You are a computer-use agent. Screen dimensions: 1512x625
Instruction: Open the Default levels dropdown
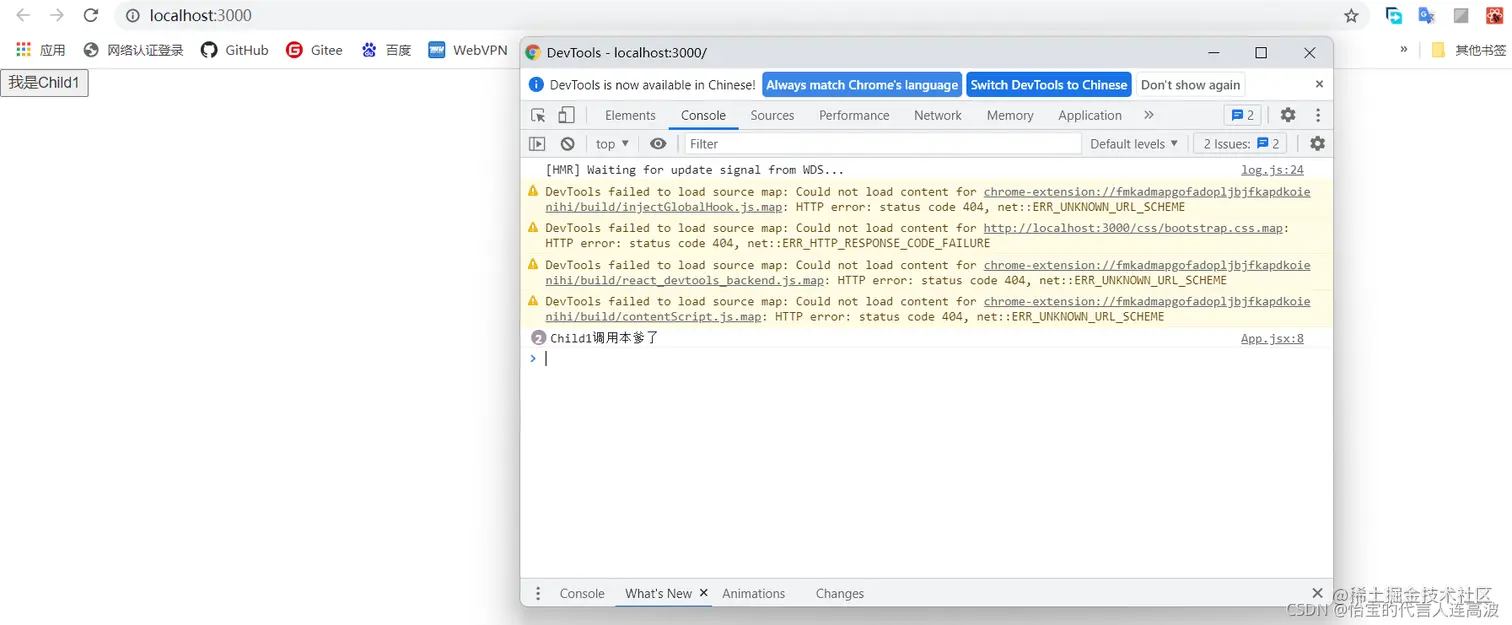[1134, 144]
